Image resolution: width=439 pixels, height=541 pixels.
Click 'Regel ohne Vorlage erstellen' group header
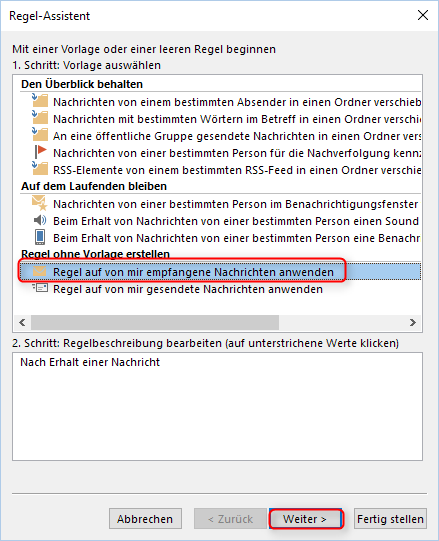(x=95, y=254)
